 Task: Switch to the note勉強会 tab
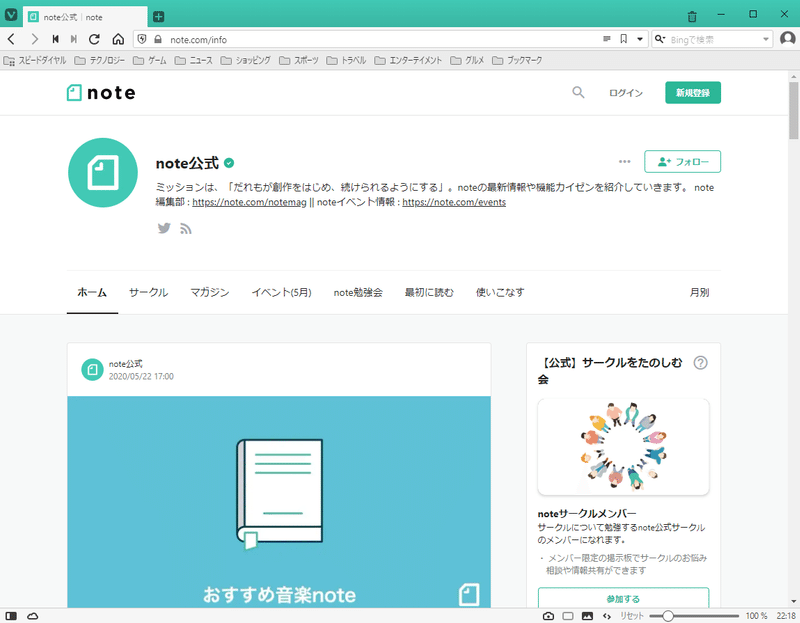pyautogui.click(x=358, y=292)
